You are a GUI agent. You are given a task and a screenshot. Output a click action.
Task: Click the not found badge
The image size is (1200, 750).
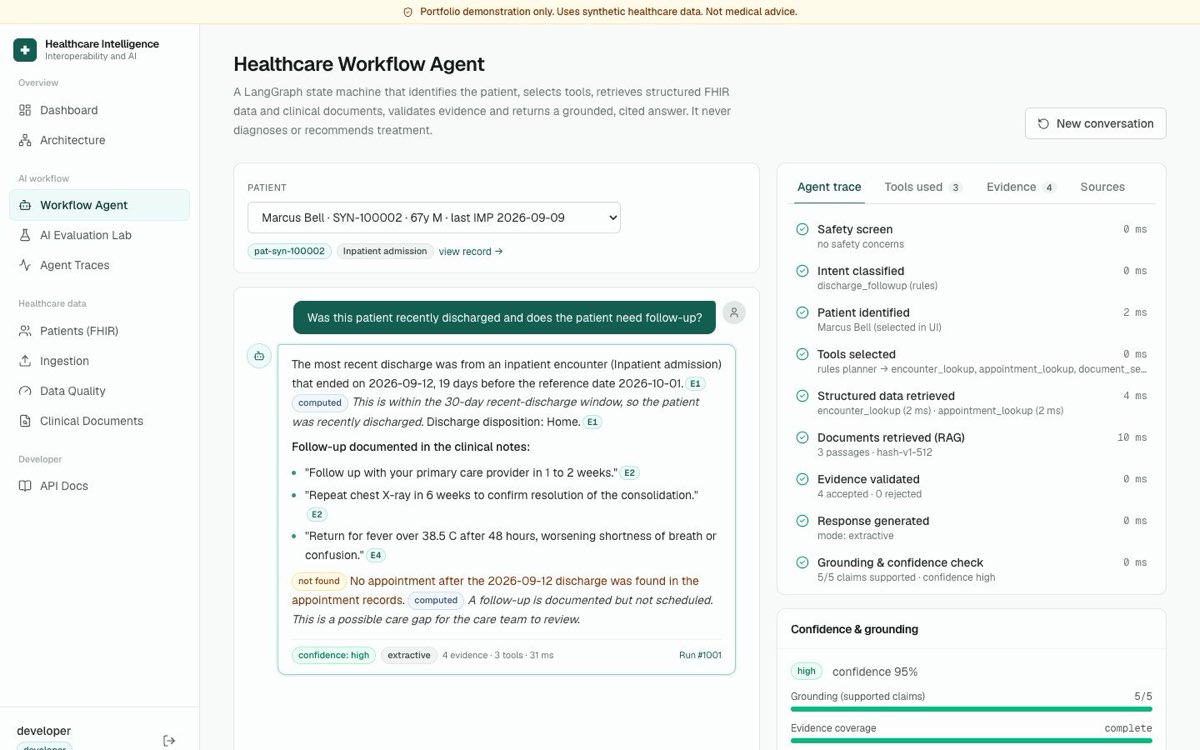[x=319, y=581]
